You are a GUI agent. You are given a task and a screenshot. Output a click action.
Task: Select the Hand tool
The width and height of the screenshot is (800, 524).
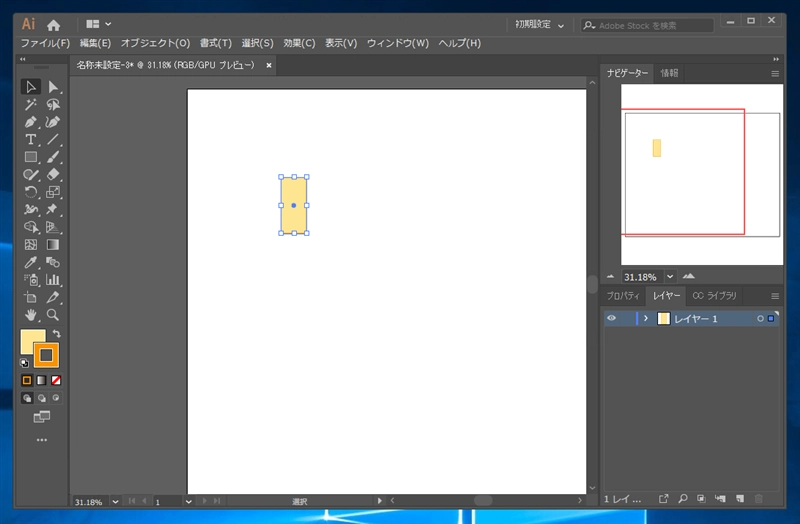tap(31, 315)
